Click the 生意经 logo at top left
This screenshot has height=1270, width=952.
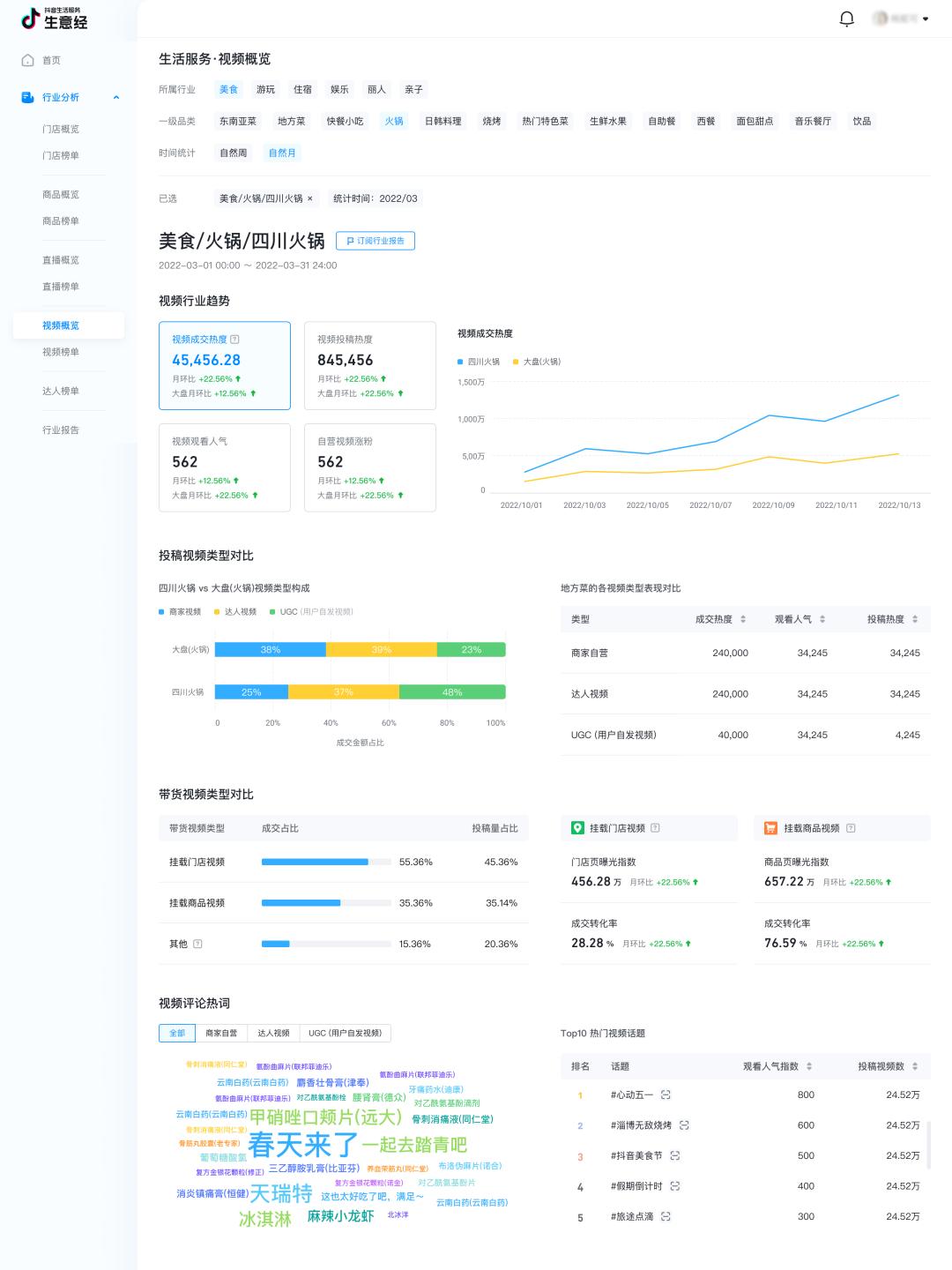(x=55, y=19)
